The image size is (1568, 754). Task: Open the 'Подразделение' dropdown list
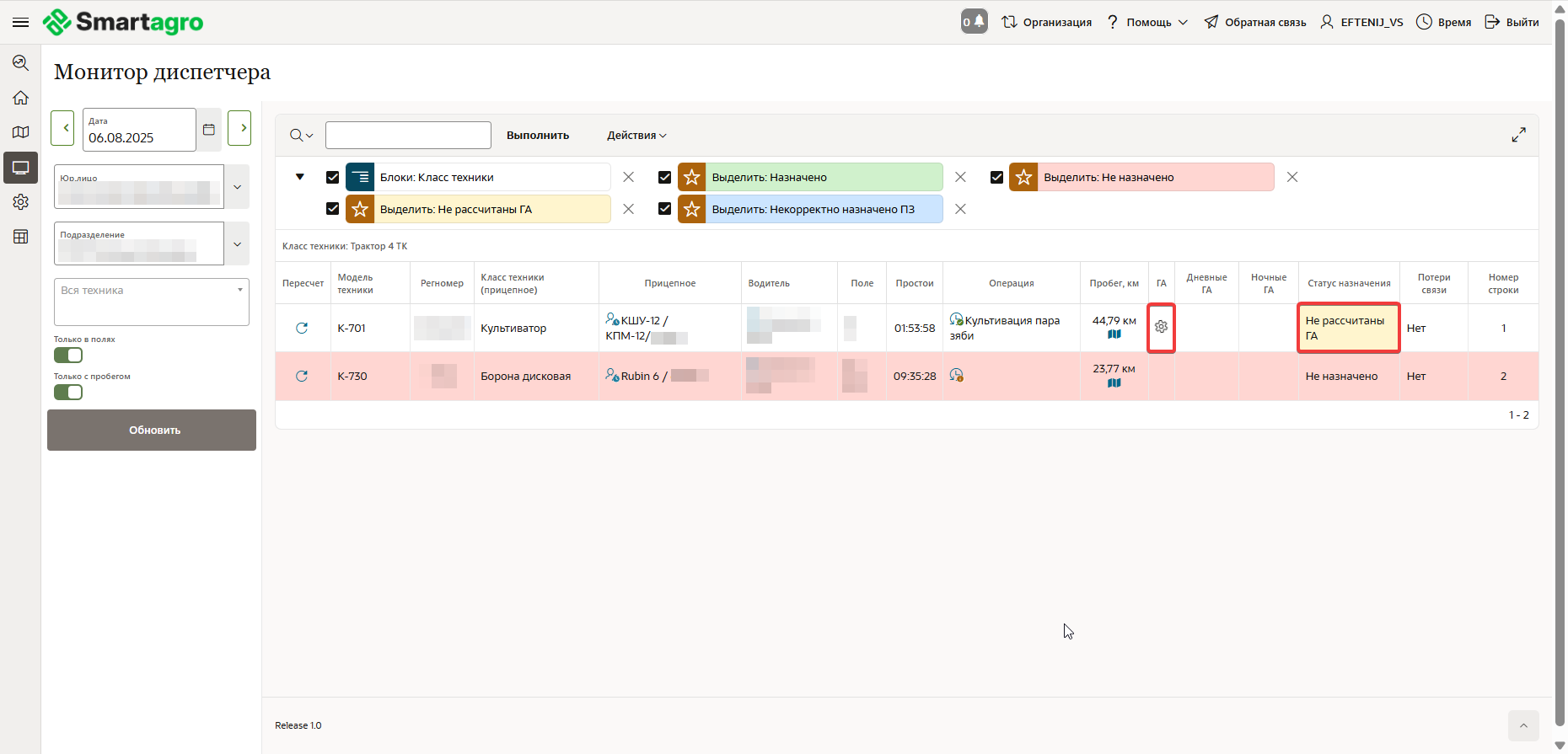237,244
